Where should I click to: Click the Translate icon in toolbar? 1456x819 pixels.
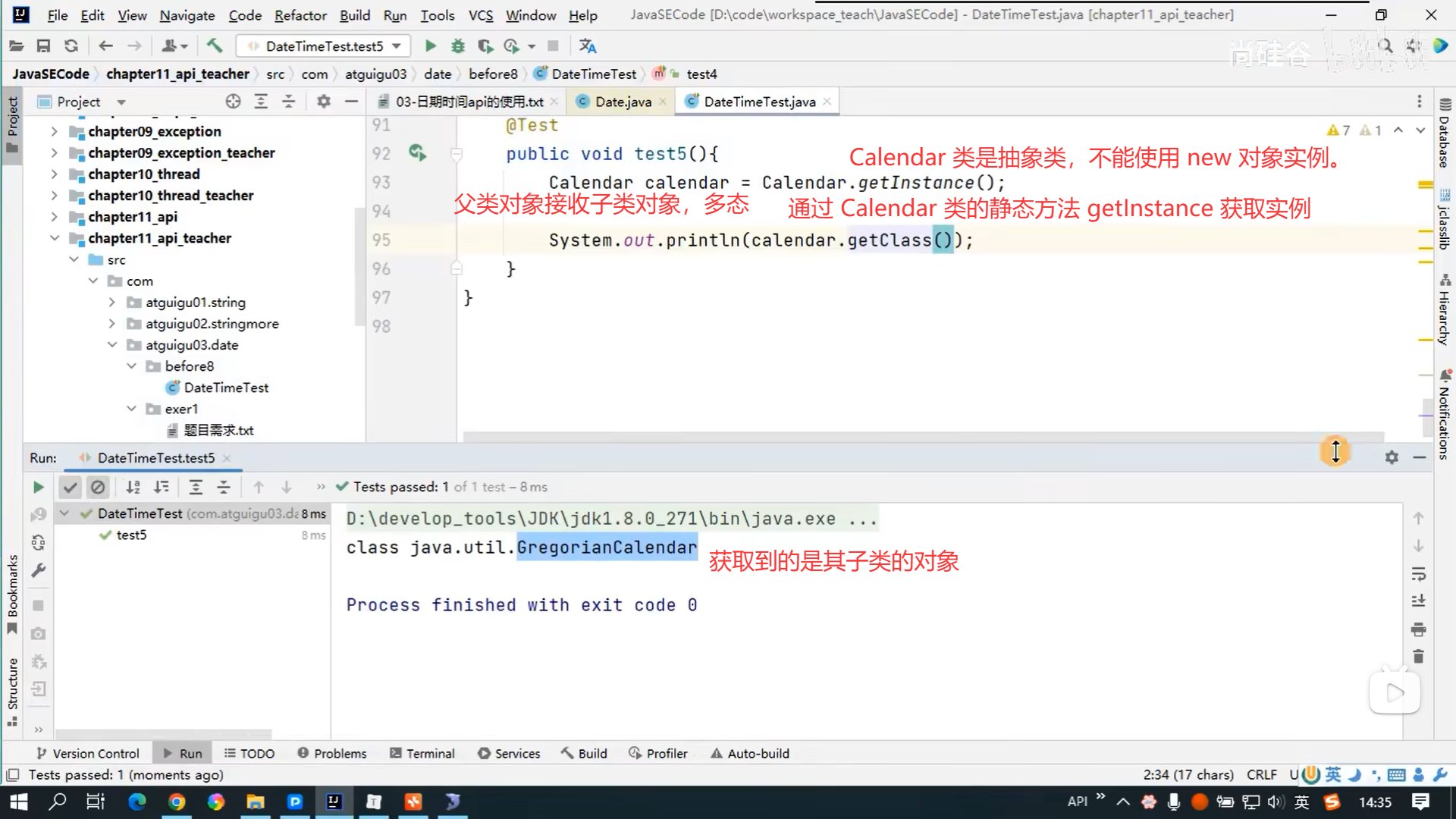[x=588, y=46]
